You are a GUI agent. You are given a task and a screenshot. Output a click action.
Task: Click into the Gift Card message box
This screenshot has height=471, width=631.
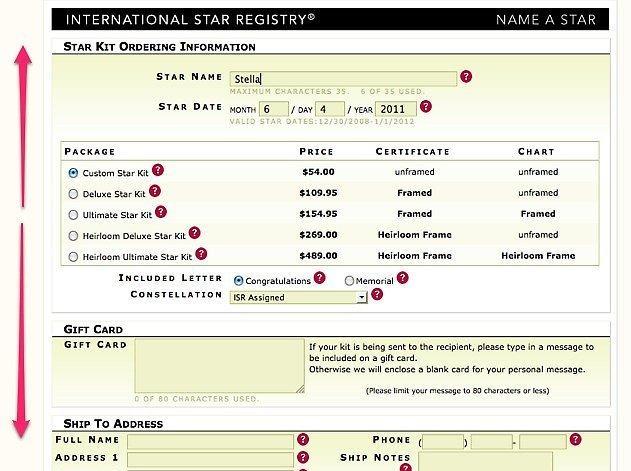[x=219, y=366]
